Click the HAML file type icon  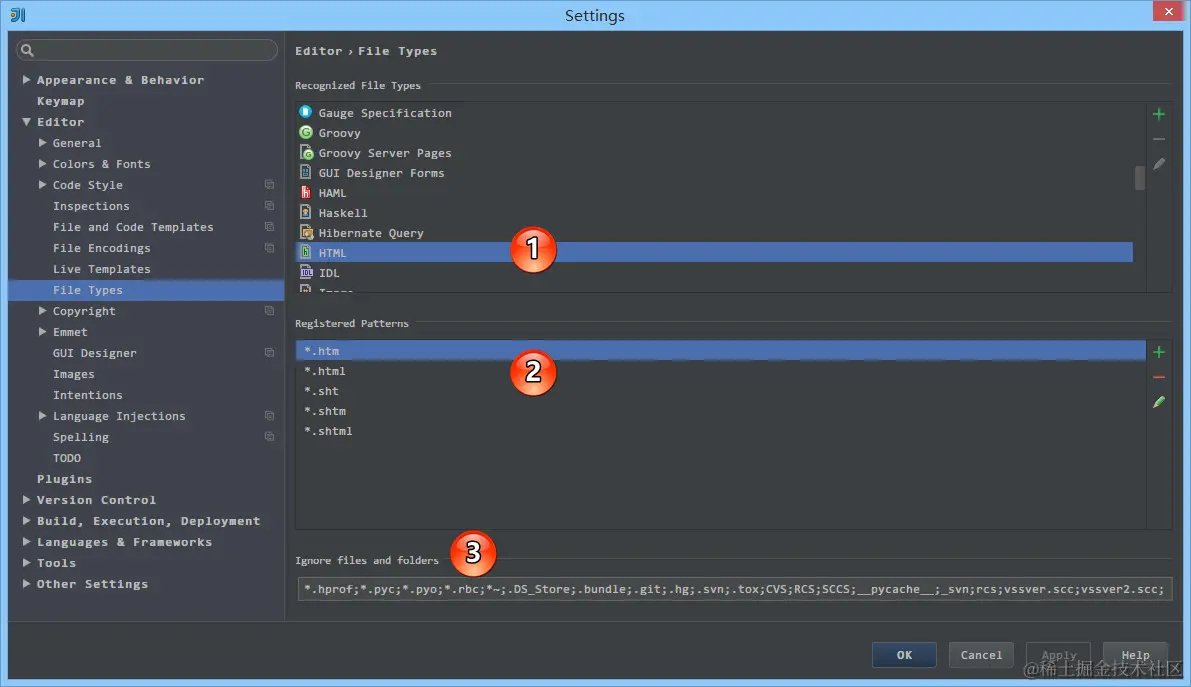point(305,192)
